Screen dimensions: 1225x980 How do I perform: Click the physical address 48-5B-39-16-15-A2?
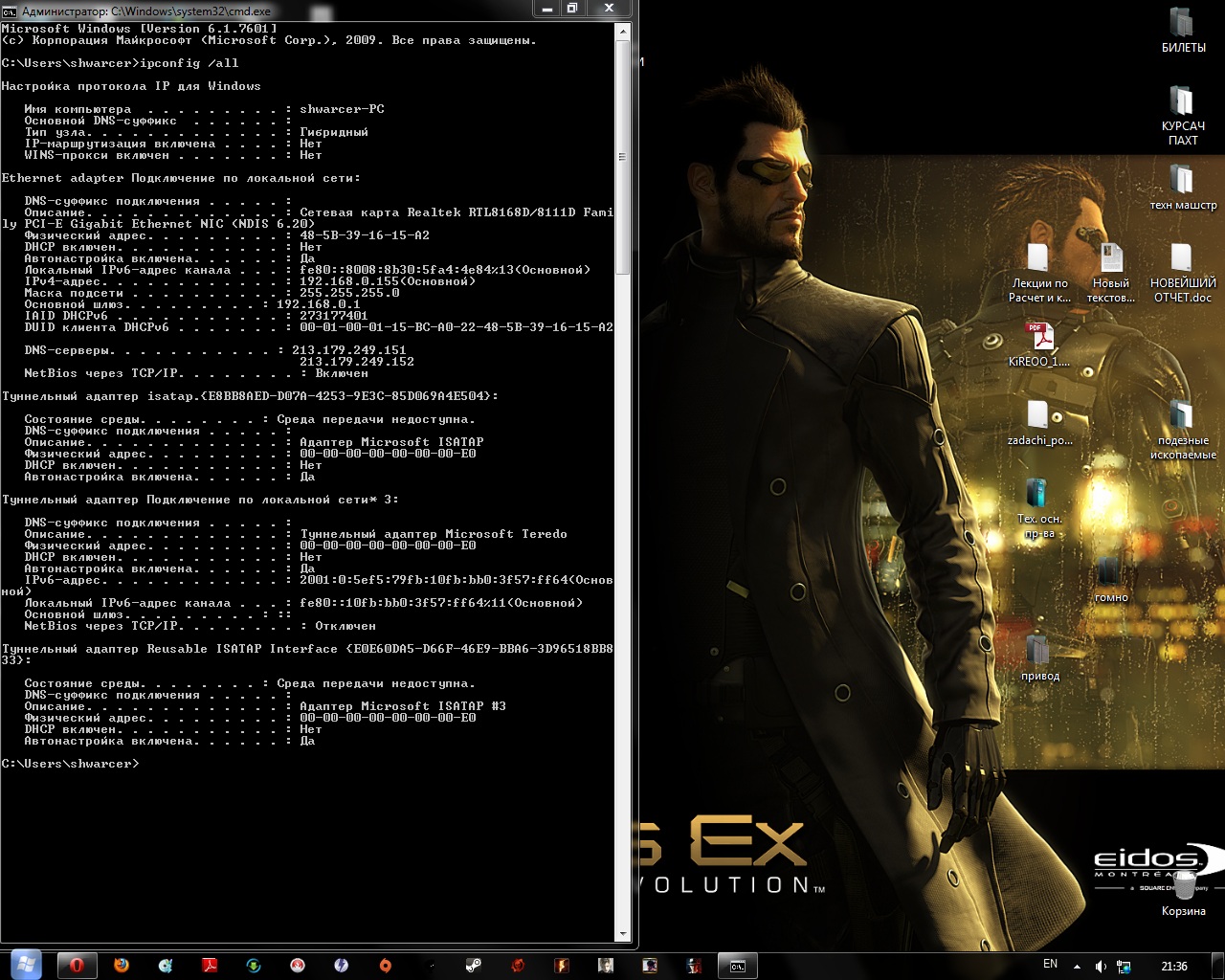pos(365,235)
